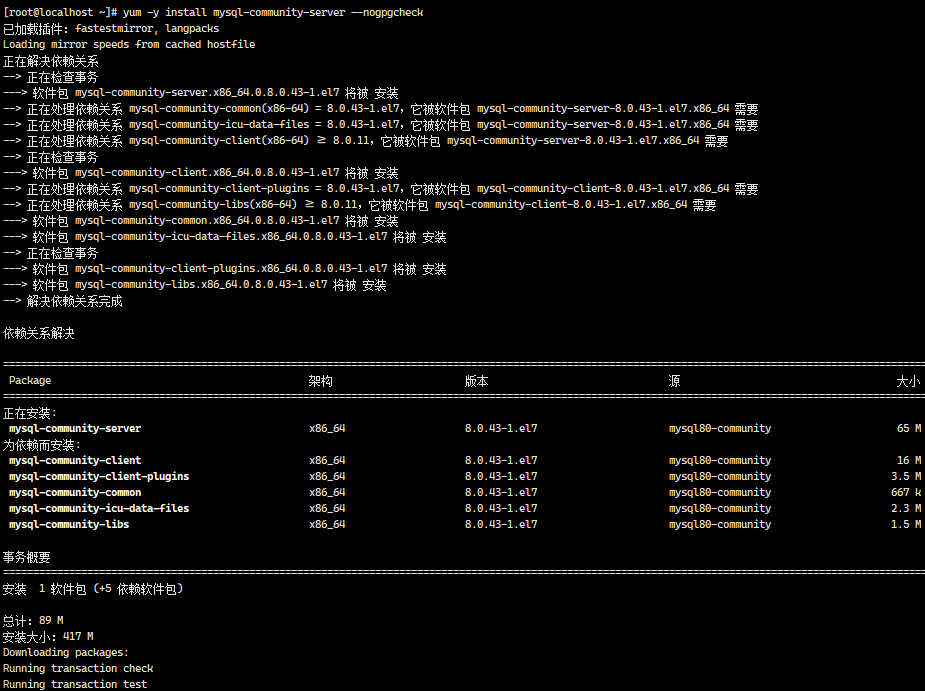Image resolution: width=925 pixels, height=691 pixels.
Task: Click dependency line 'mysql-community-libs(x86-64) ≥ 8.0.11'
Action: [x=360, y=205]
